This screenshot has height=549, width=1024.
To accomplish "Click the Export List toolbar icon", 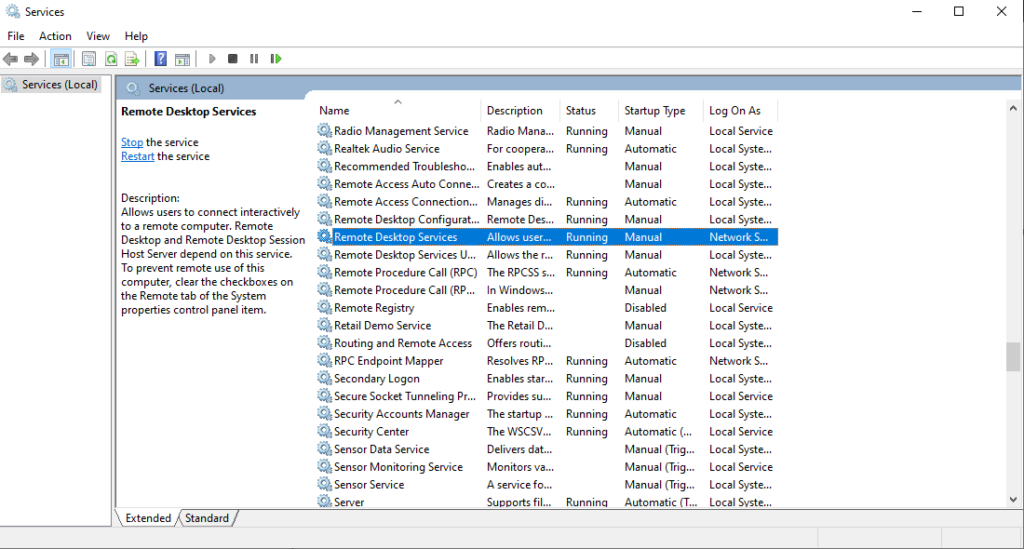I will tap(131, 59).
